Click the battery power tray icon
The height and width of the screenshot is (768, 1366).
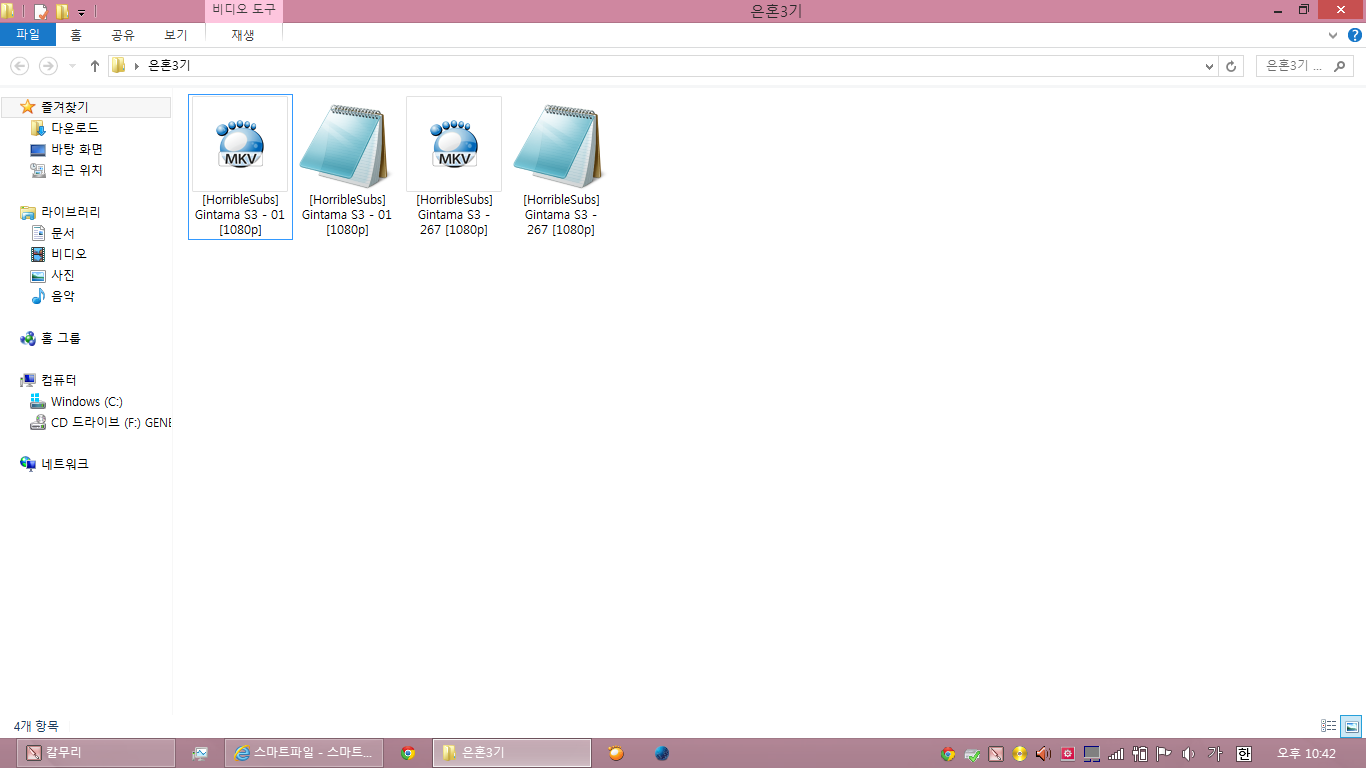click(x=1140, y=754)
